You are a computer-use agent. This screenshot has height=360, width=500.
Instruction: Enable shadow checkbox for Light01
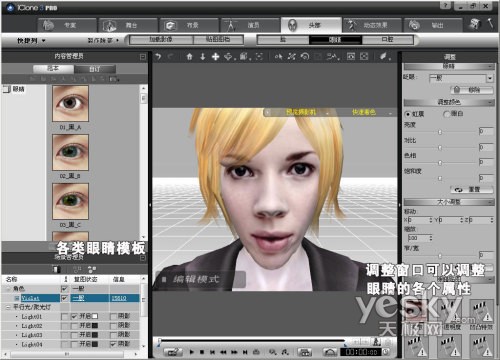click(x=113, y=316)
